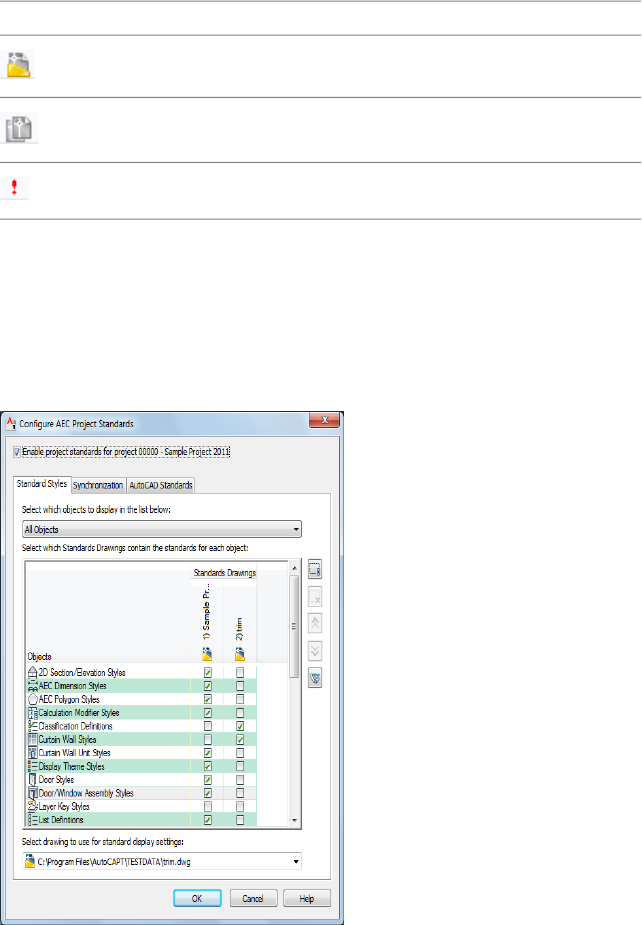The width and height of the screenshot is (642, 925).
Task: Click the Door Styles door icon
Action: pyautogui.click(x=32, y=780)
